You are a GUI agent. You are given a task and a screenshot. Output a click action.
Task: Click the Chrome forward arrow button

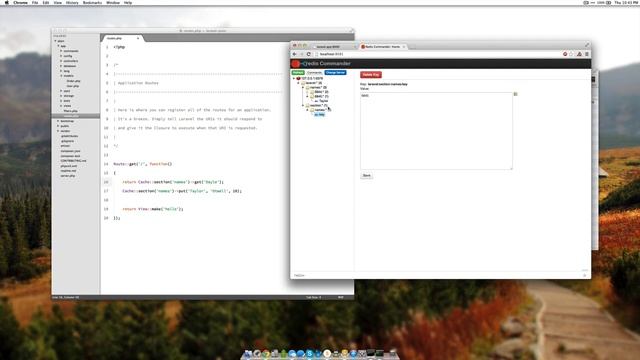pyautogui.click(x=302, y=54)
